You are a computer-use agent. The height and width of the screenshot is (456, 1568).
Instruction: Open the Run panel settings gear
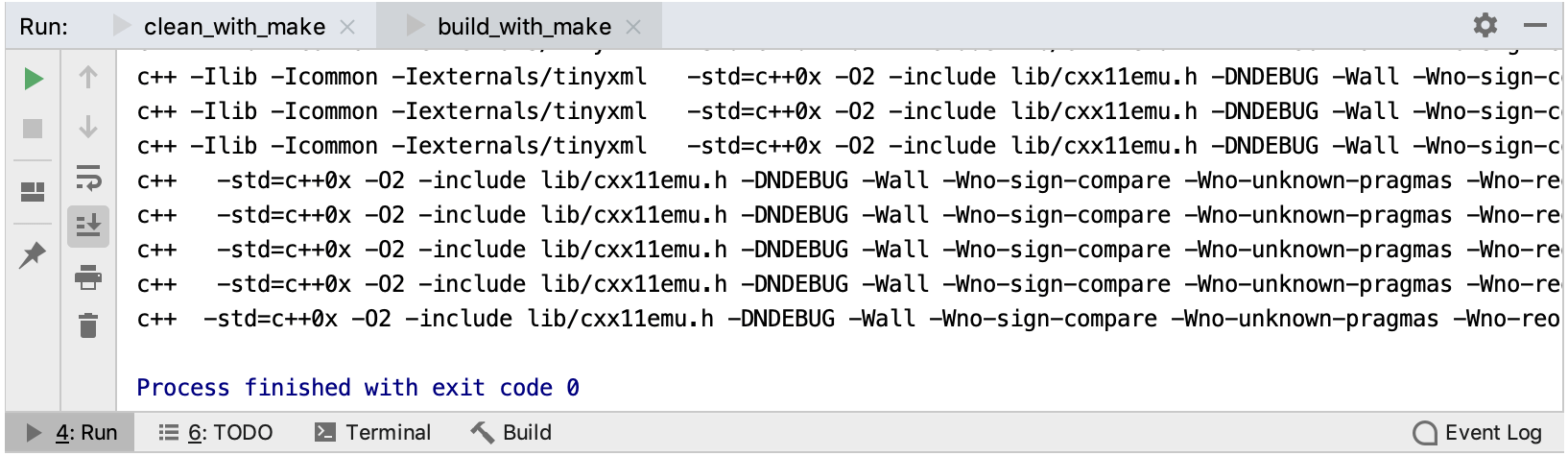(x=1485, y=25)
